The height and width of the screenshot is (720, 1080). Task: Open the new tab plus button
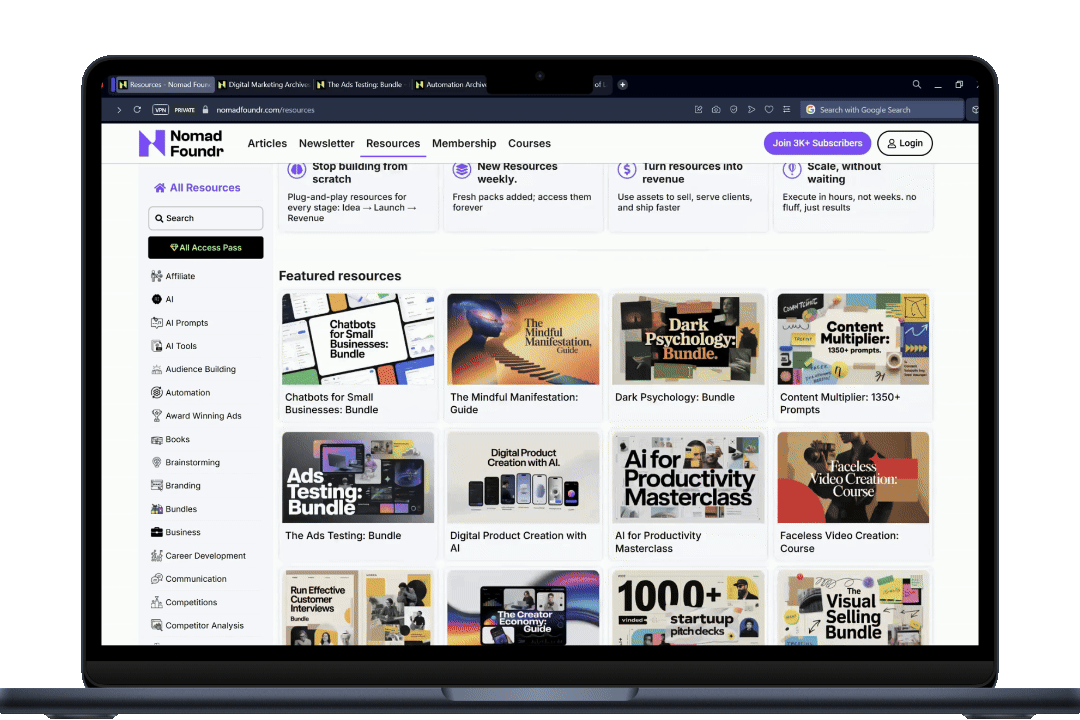point(622,85)
